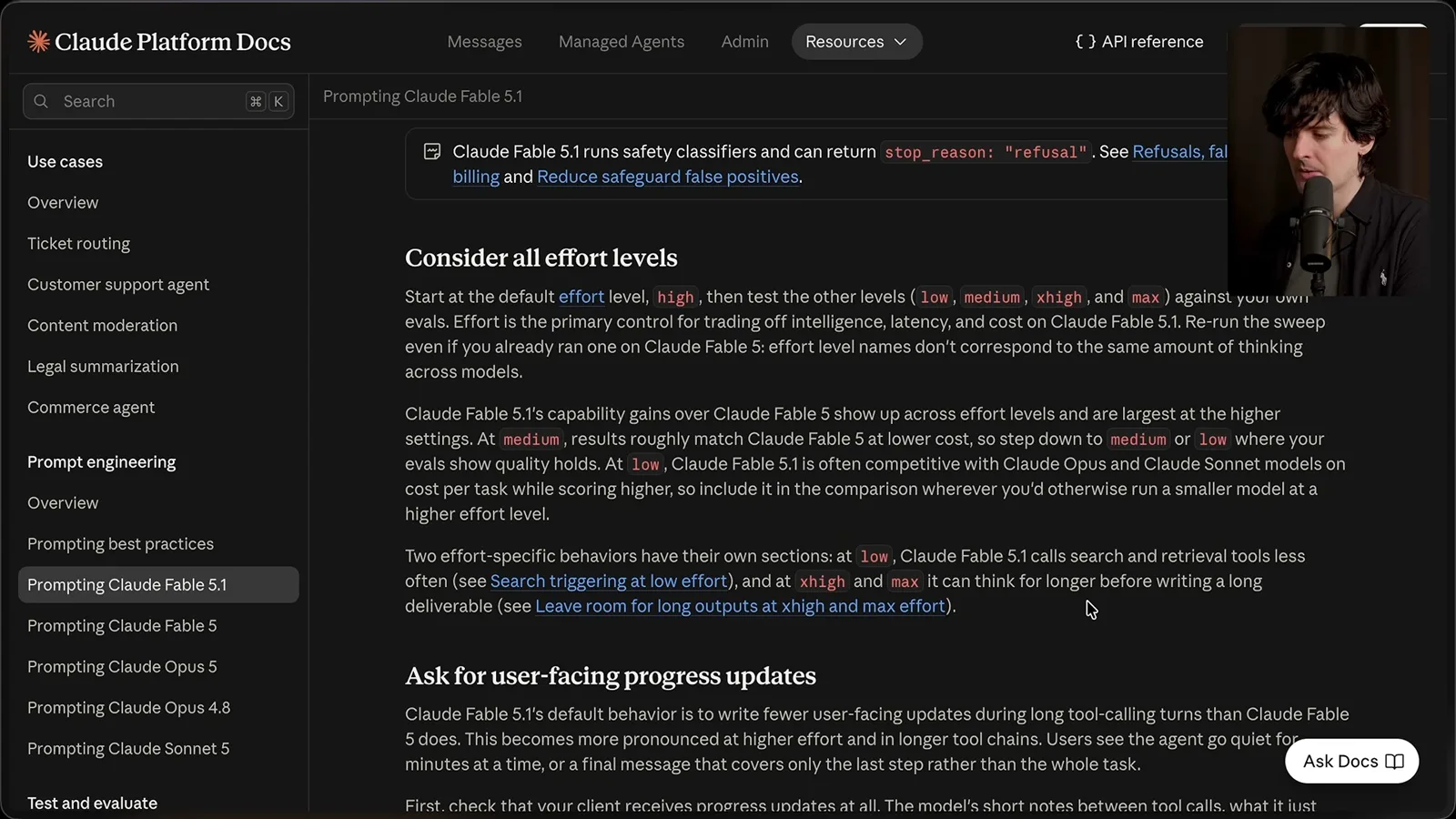Open Prompting Claude Sonnet 5 page

pyautogui.click(x=128, y=749)
